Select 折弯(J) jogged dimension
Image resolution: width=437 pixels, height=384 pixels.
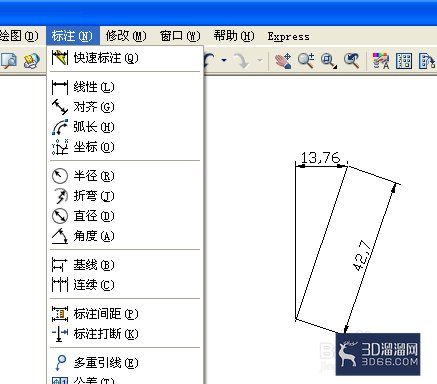125,196
